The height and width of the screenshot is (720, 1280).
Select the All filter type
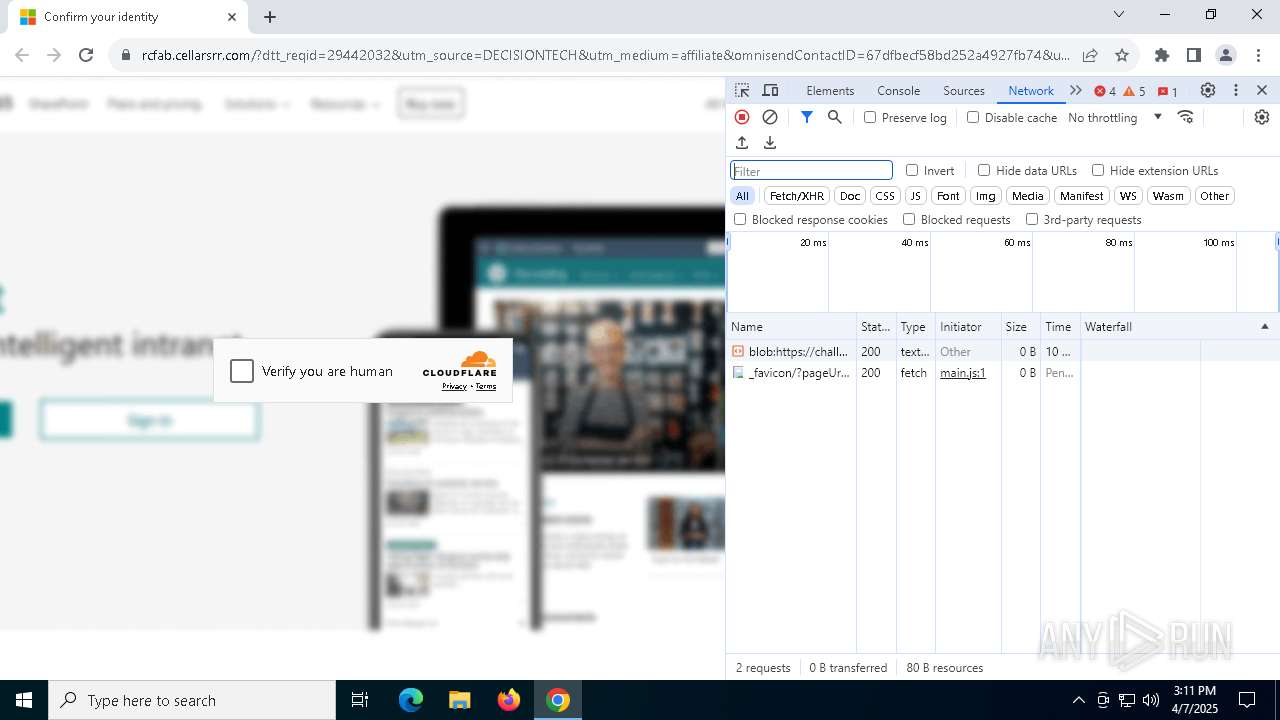pos(742,196)
